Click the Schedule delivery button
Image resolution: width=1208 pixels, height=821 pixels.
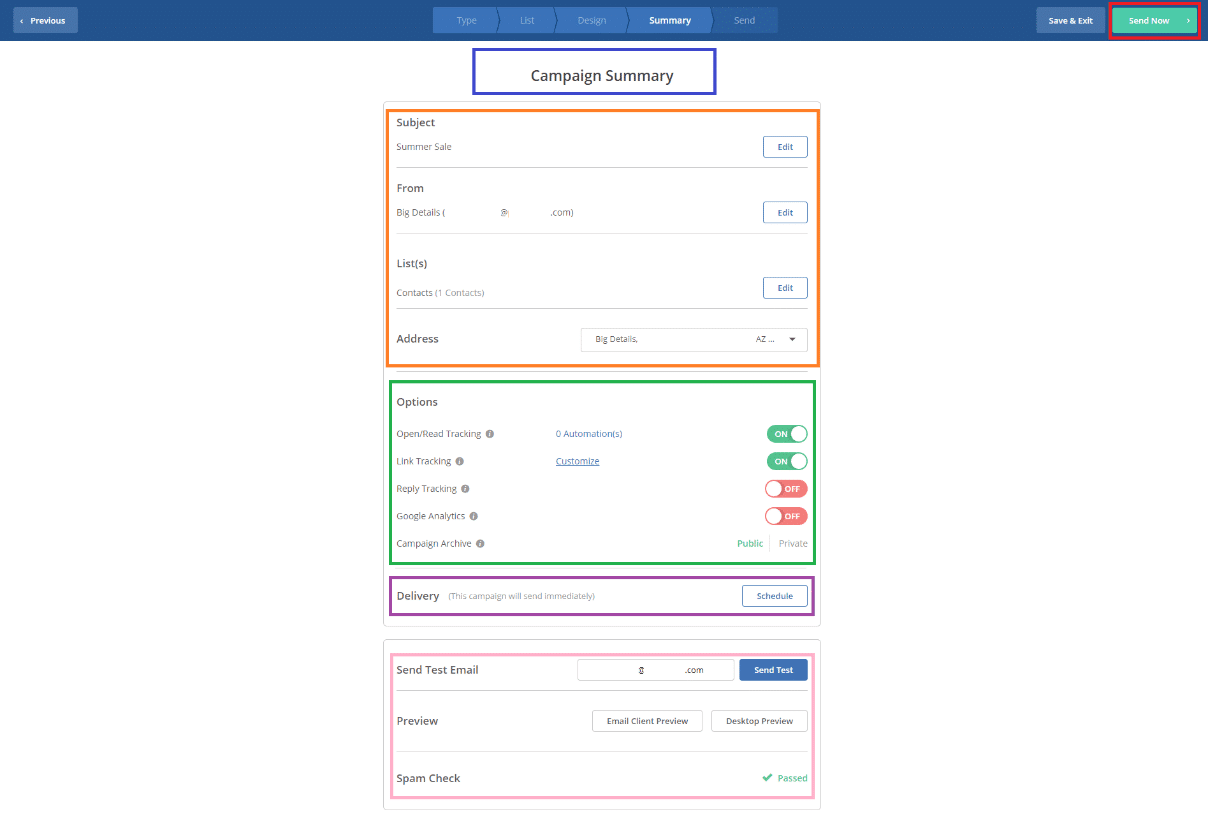[x=775, y=596]
